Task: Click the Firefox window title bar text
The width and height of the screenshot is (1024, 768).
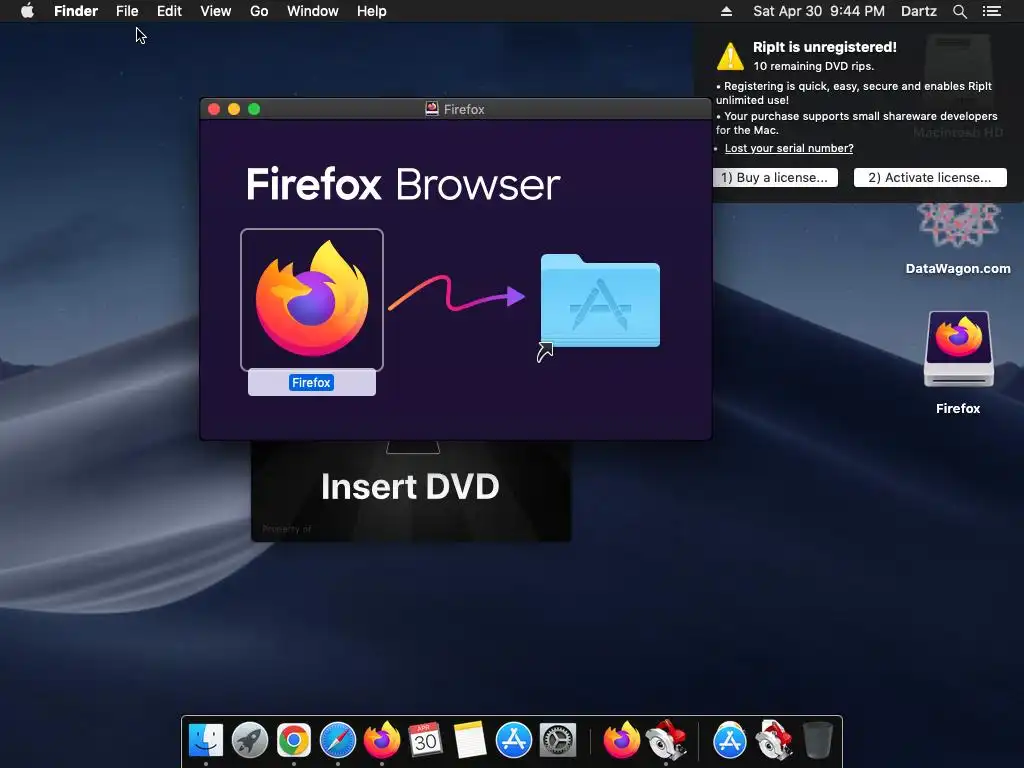Action: pyautogui.click(x=464, y=109)
